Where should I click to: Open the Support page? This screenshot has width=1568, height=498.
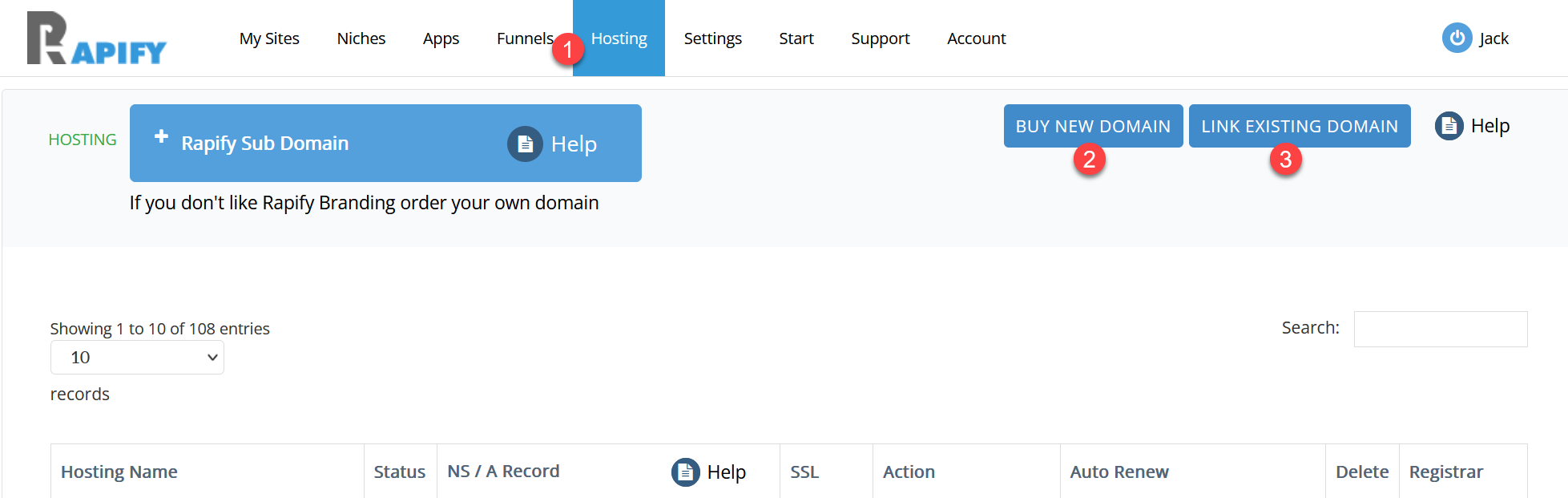click(880, 38)
